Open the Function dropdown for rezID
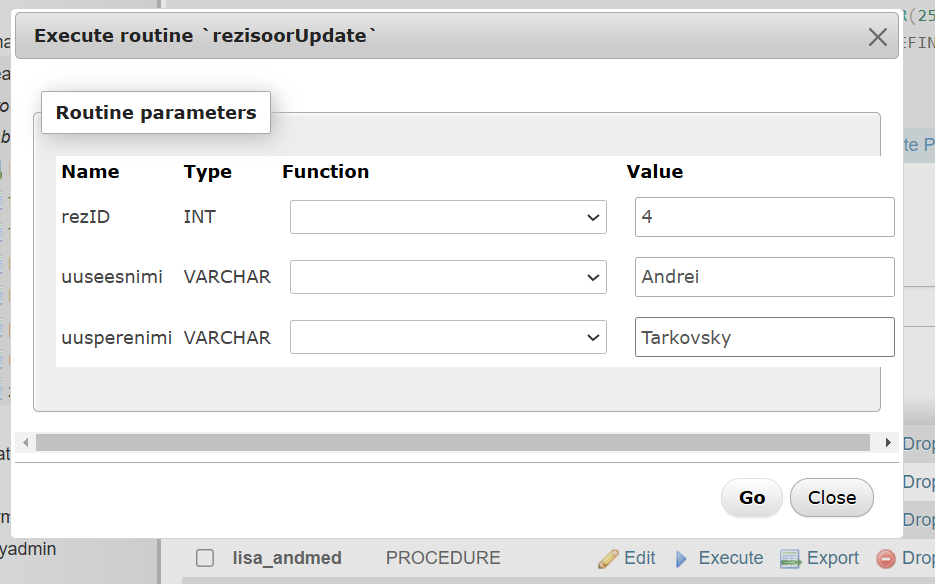Viewport: 935px width, 584px height. (448, 217)
